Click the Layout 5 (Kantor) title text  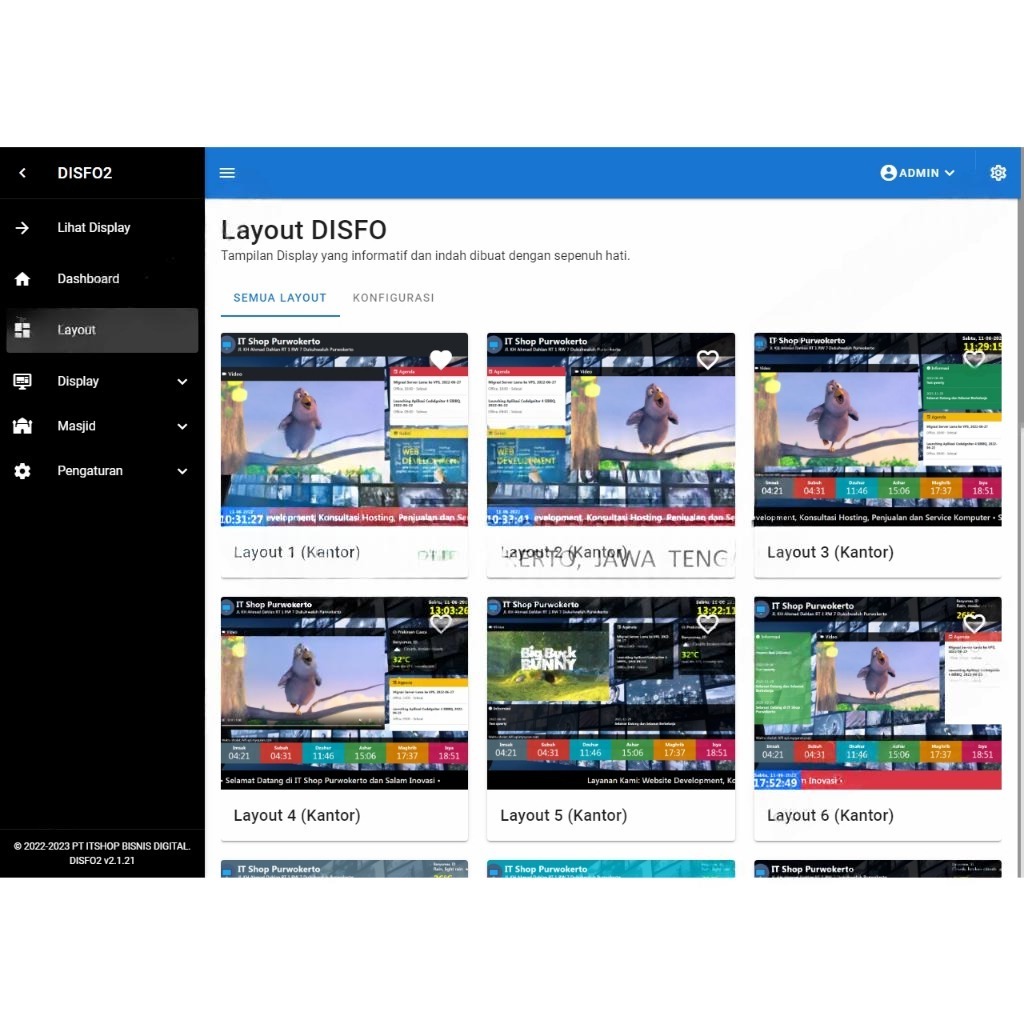[564, 816]
